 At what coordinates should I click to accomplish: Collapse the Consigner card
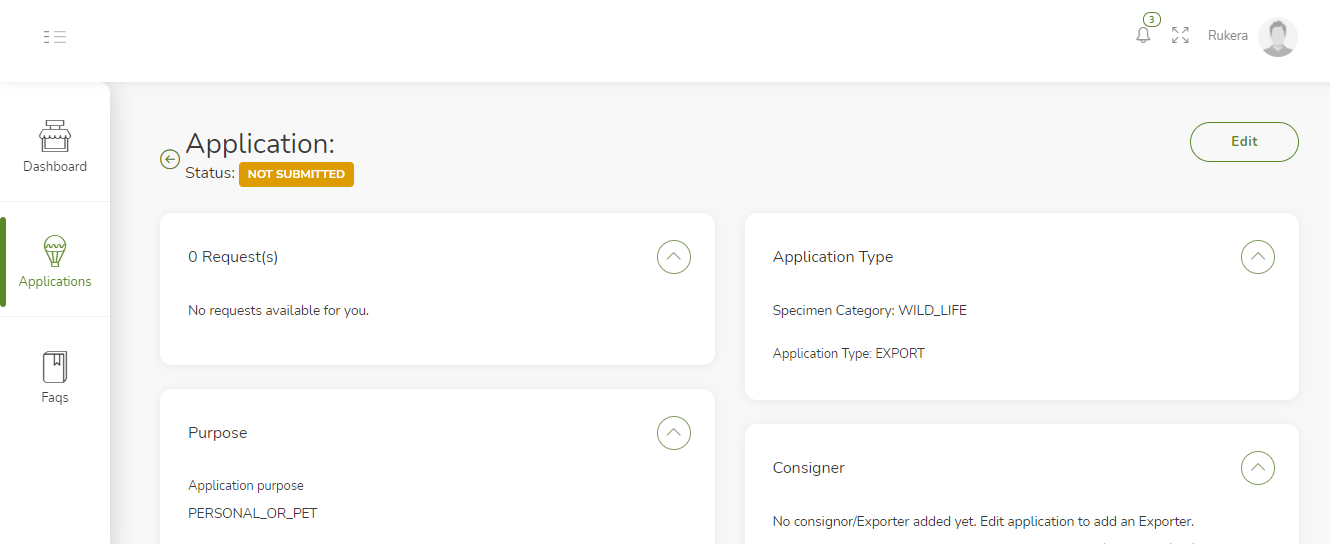click(1257, 468)
